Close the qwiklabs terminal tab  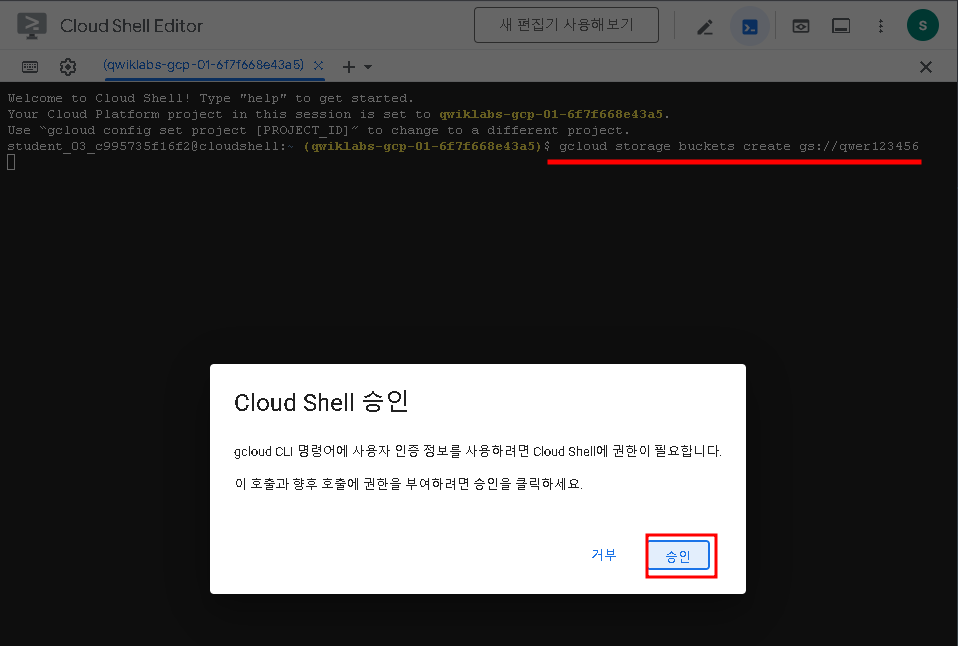(318, 65)
